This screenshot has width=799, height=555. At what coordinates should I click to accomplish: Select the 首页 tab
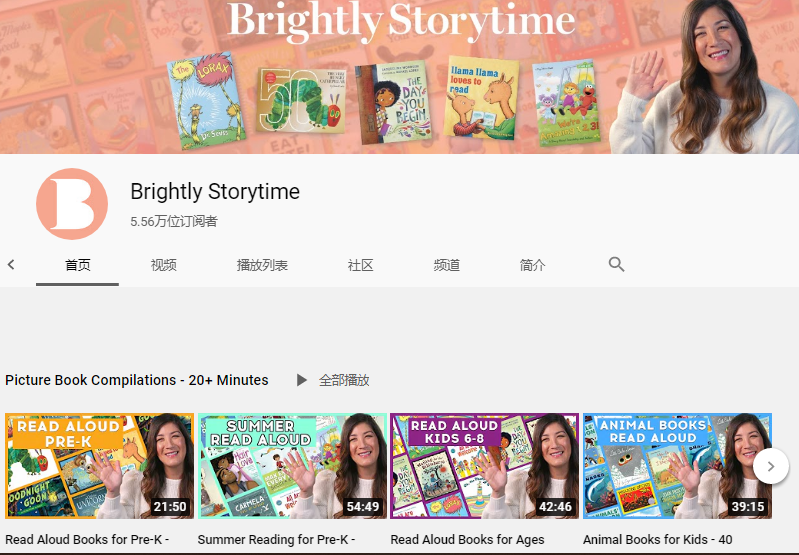coord(77,265)
